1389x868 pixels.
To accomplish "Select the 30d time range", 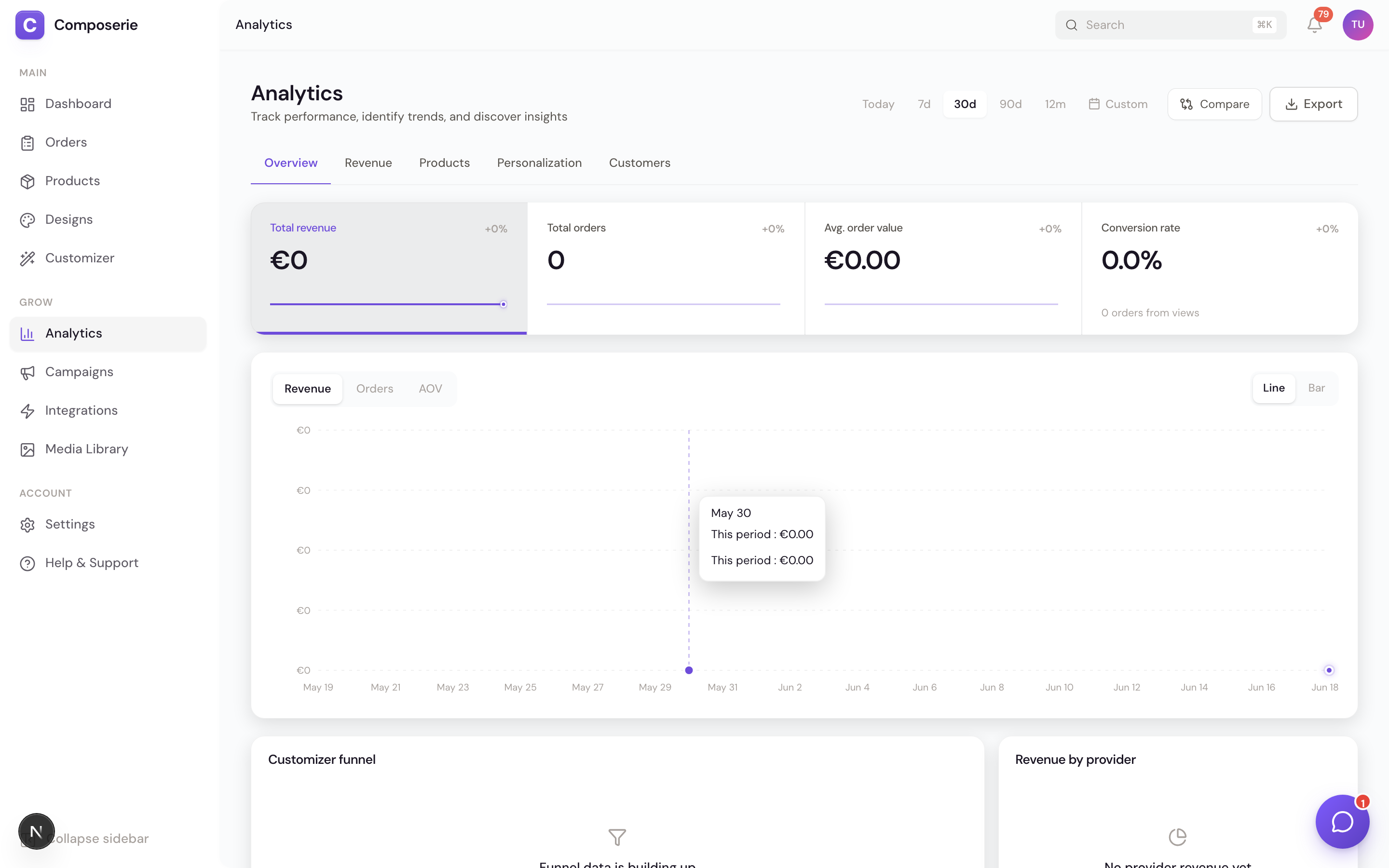I will pyautogui.click(x=965, y=104).
